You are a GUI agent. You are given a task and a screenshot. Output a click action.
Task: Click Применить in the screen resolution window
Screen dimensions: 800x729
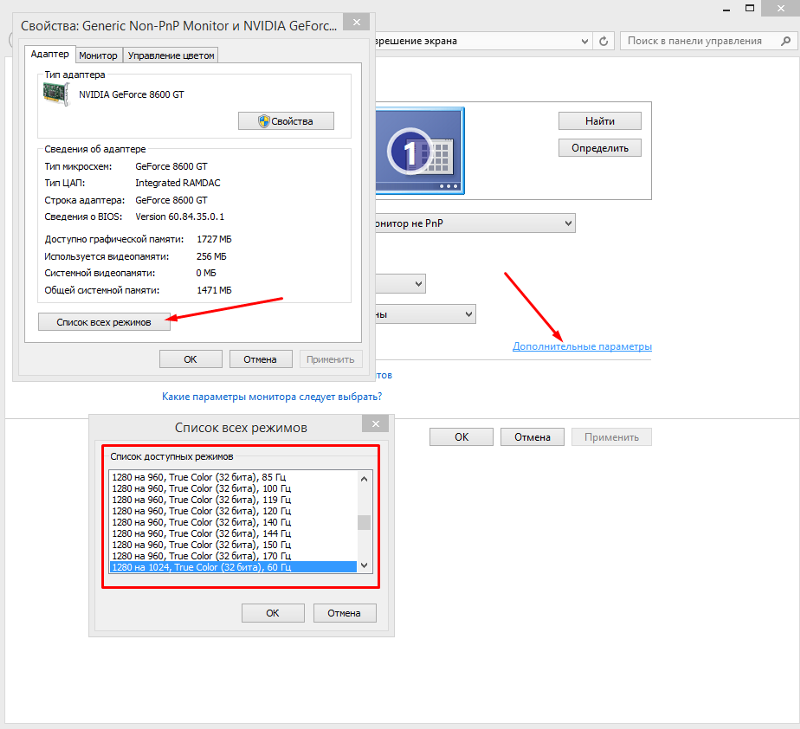611,437
